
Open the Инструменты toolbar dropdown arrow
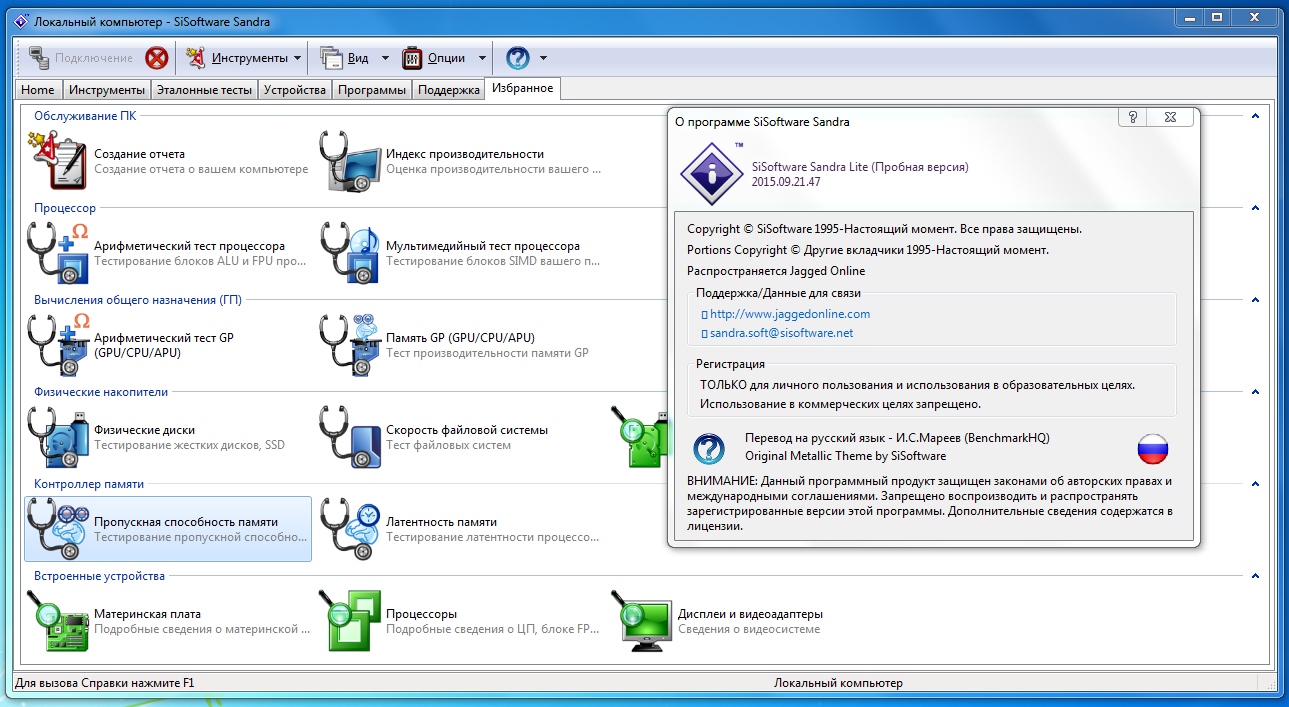(298, 58)
